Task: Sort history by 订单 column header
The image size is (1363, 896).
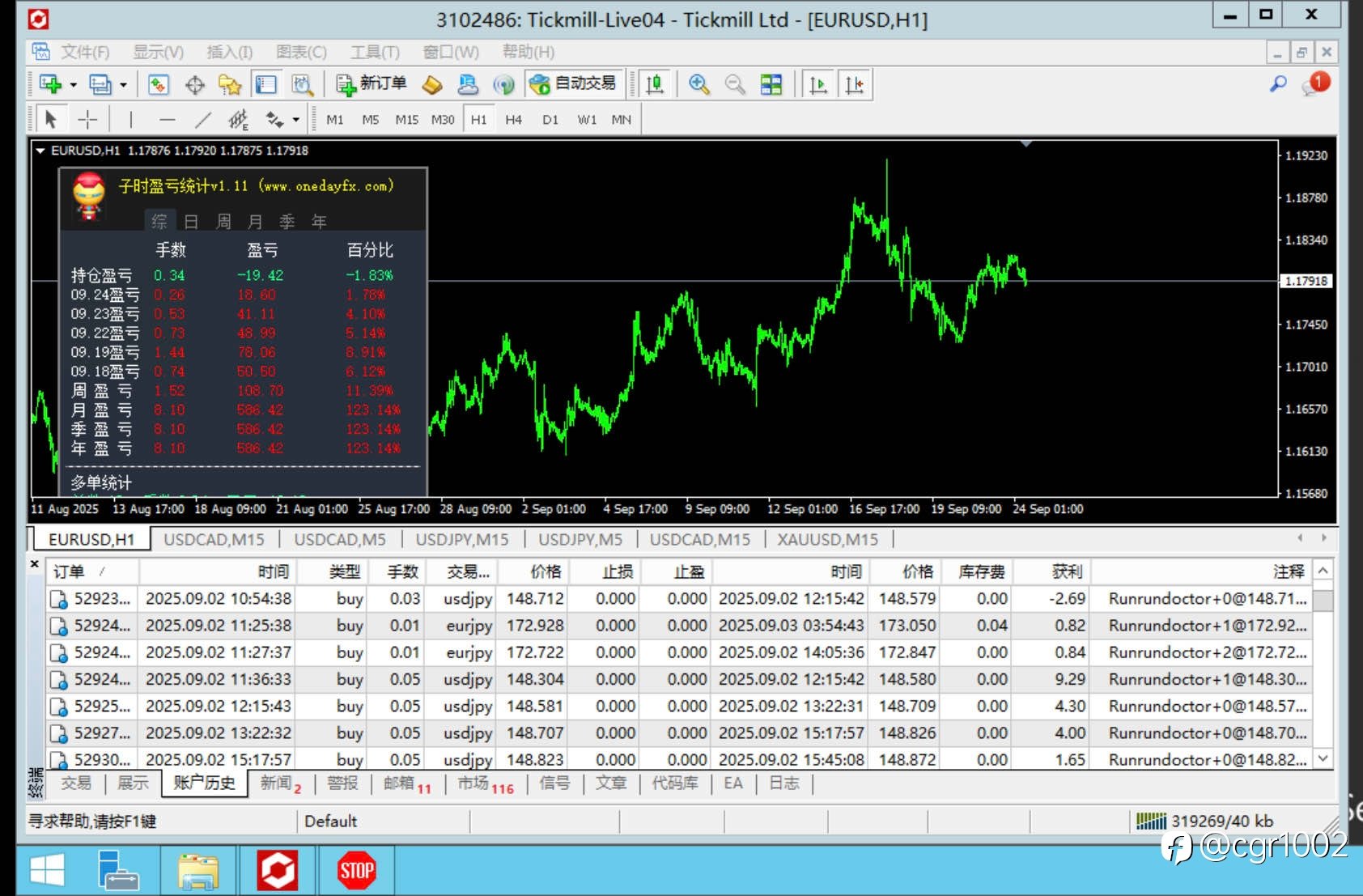Action: [x=91, y=571]
